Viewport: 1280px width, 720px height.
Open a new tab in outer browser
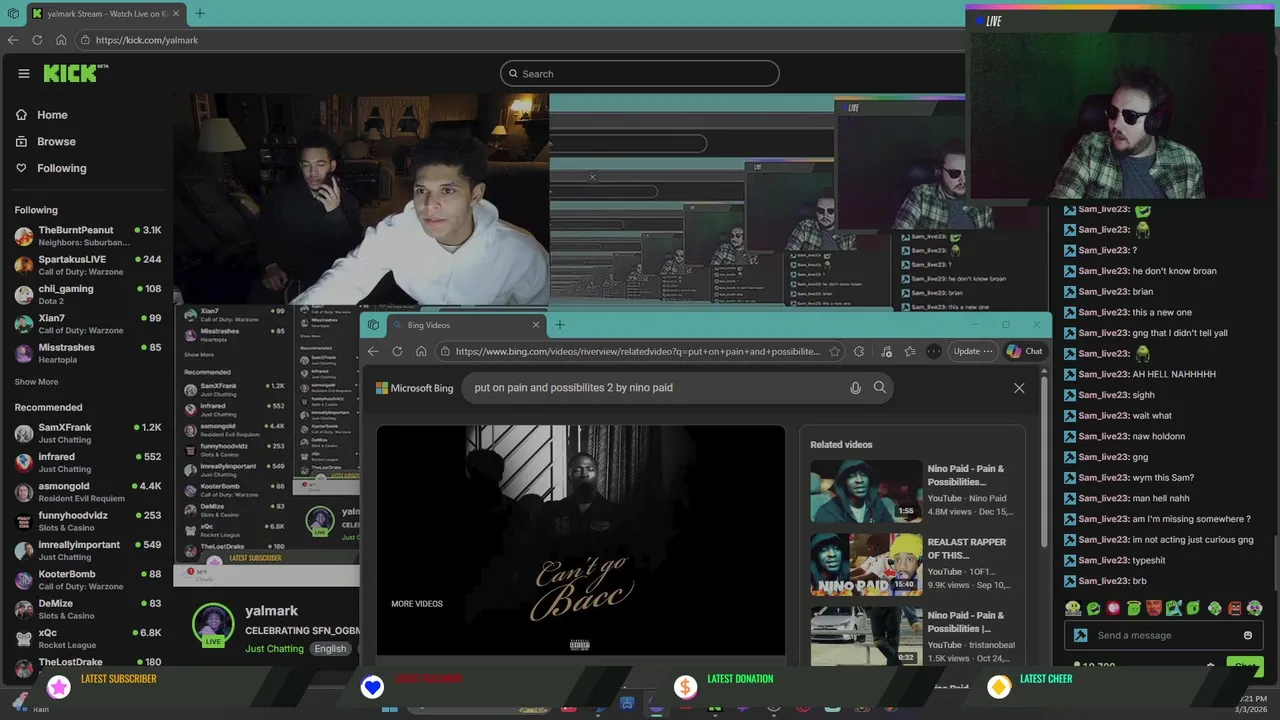pyautogui.click(x=200, y=13)
